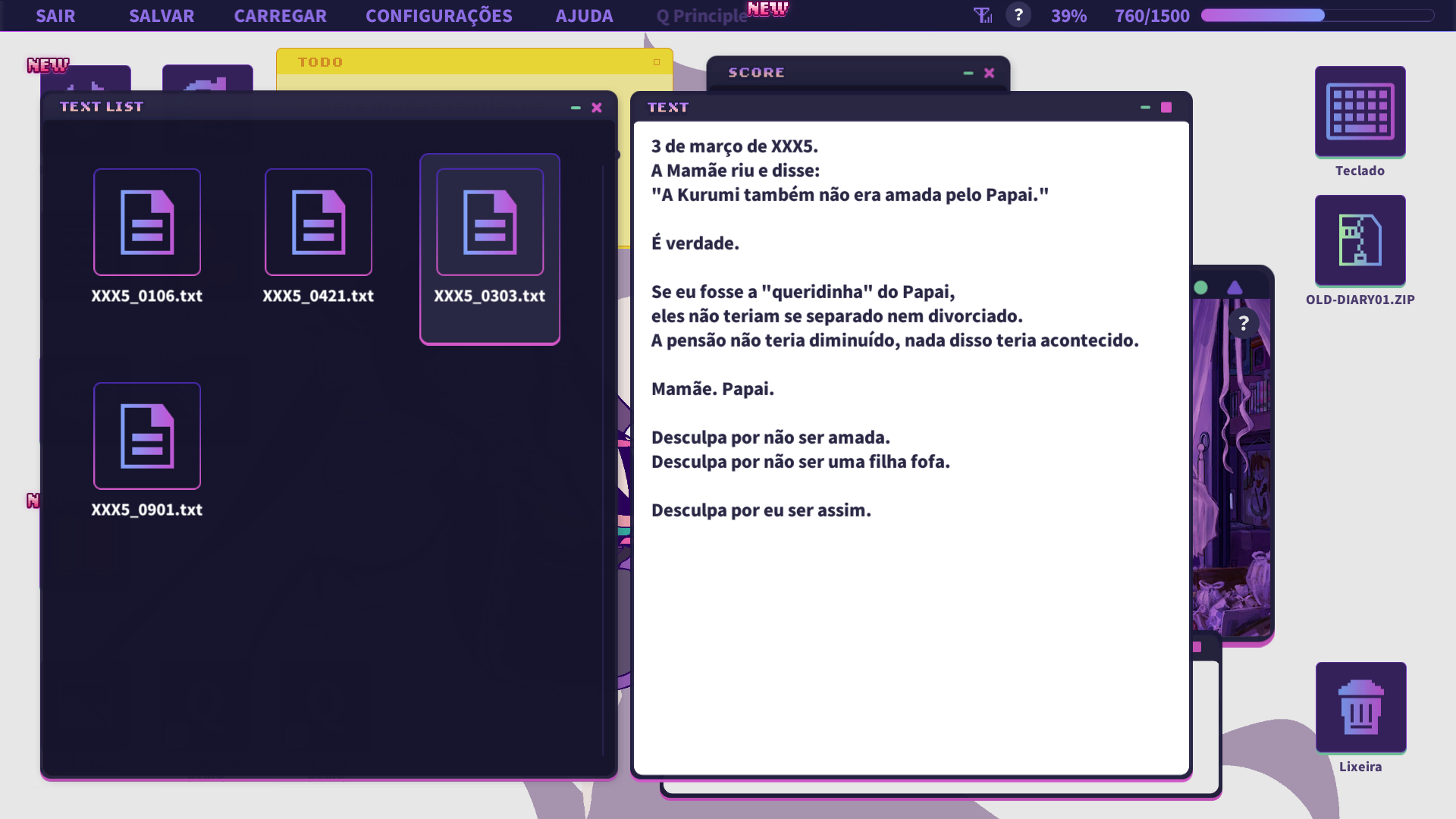This screenshot has width=1456, height=819.
Task: Open the AJUDA menu item
Action: tap(584, 16)
